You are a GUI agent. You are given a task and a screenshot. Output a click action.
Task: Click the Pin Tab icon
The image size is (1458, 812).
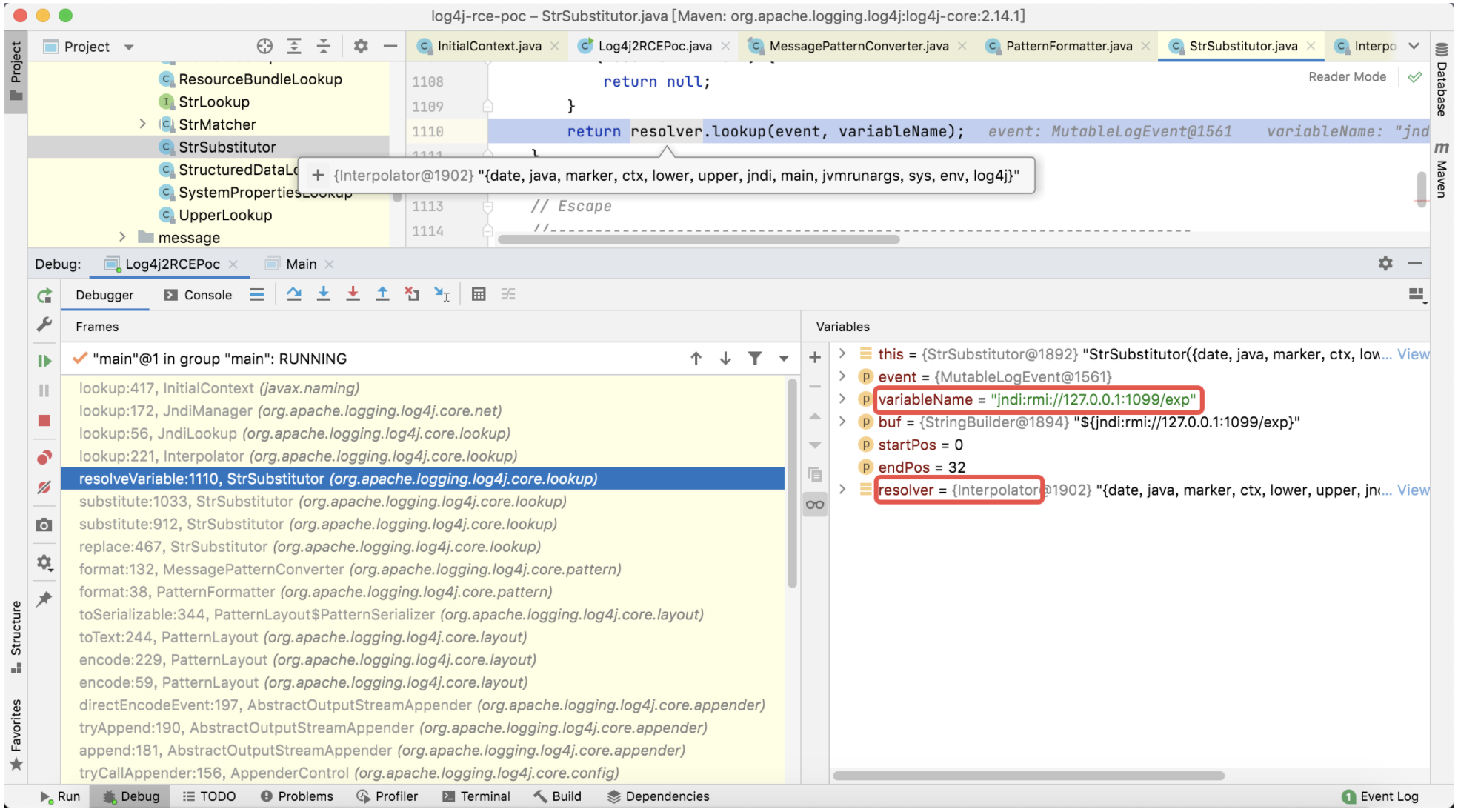coord(44,599)
